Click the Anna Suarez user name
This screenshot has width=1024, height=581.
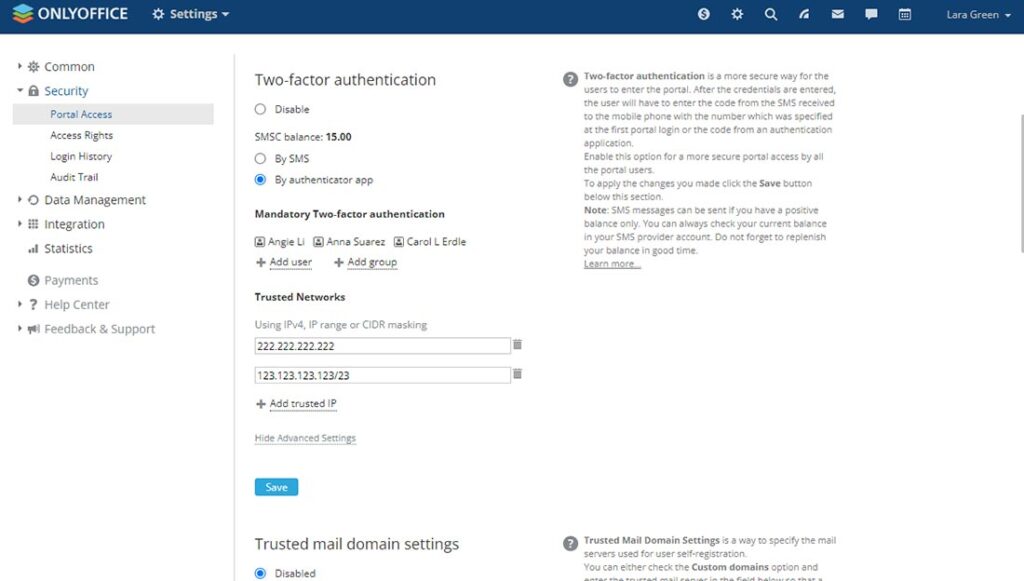[356, 242]
